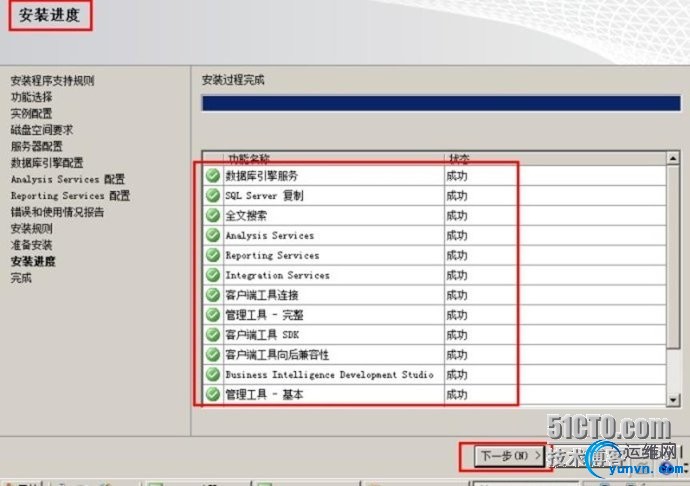Viewport: 690px width, 486px height.
Task: Click the Business Intelligence Development Studio check icon
Action: (213, 374)
